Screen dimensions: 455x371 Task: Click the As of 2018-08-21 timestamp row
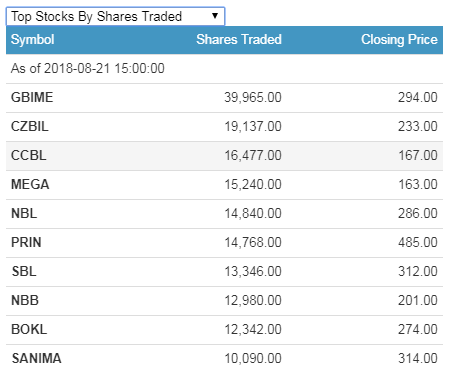pyautogui.click(x=224, y=68)
